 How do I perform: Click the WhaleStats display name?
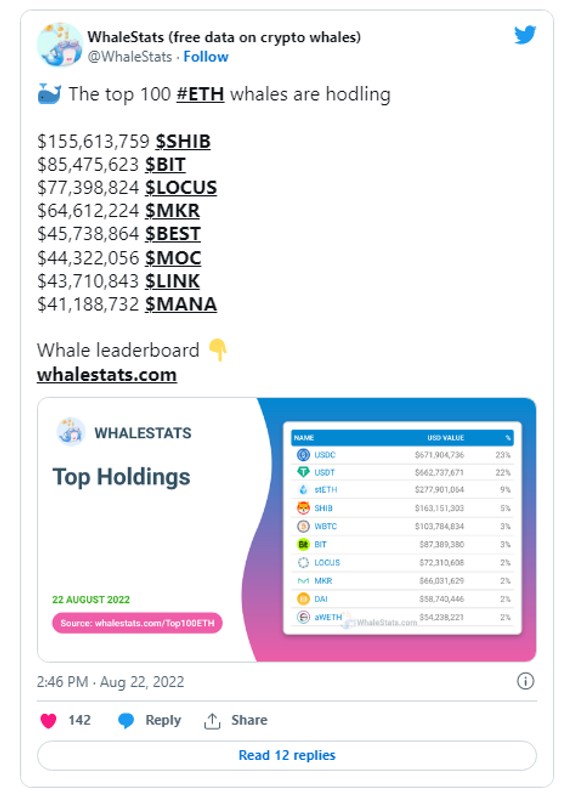tap(224, 37)
